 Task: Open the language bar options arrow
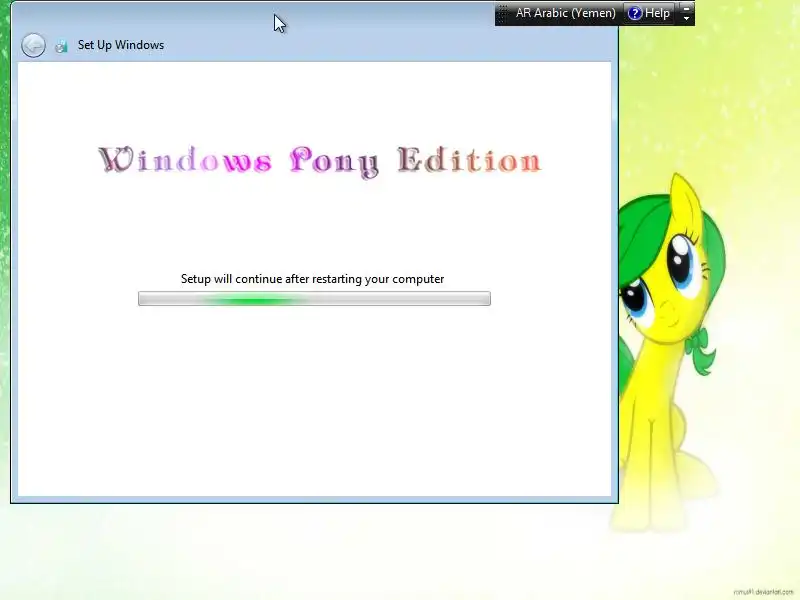[x=687, y=18]
